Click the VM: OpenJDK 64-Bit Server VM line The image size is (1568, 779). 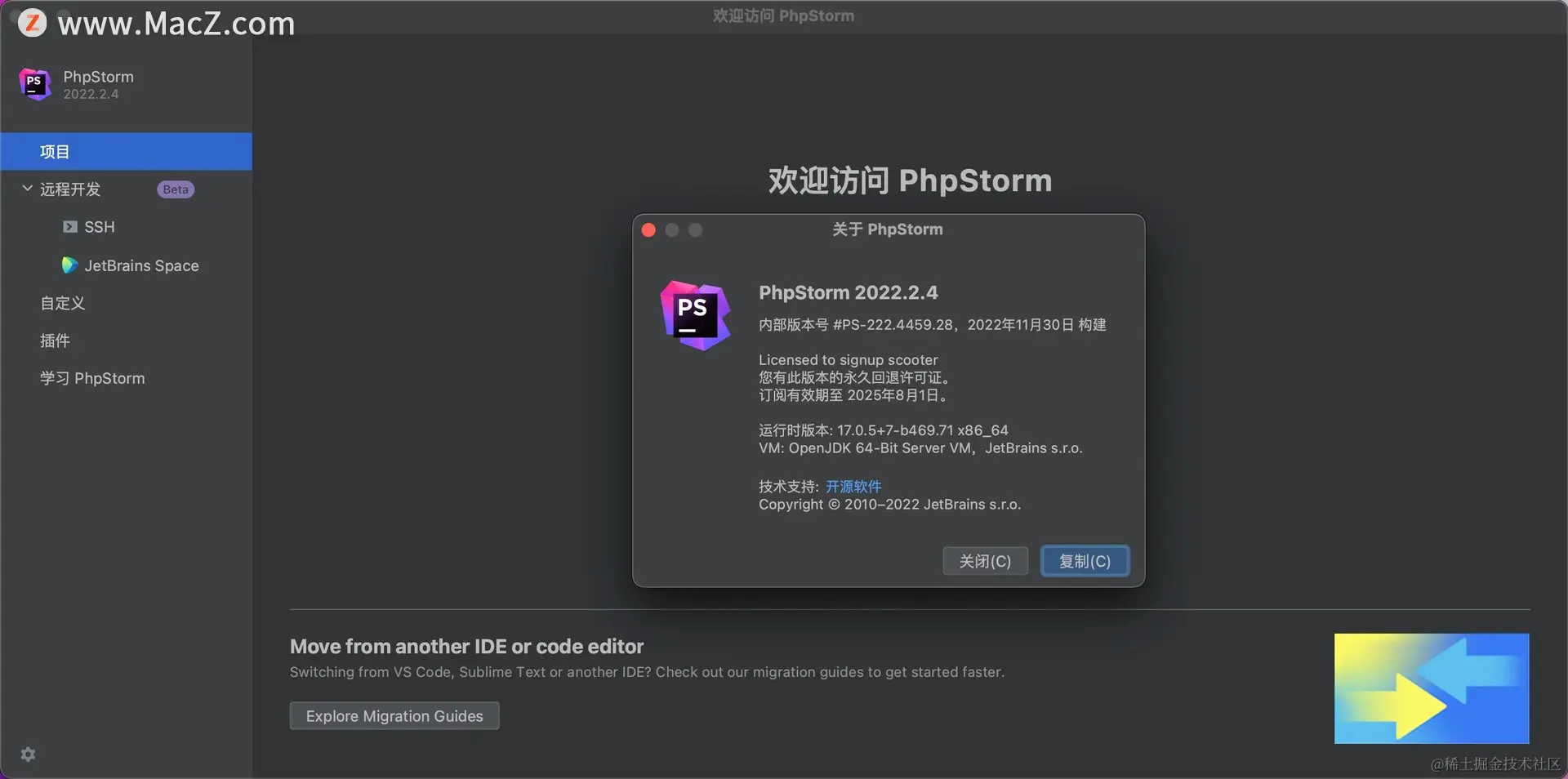(920, 448)
